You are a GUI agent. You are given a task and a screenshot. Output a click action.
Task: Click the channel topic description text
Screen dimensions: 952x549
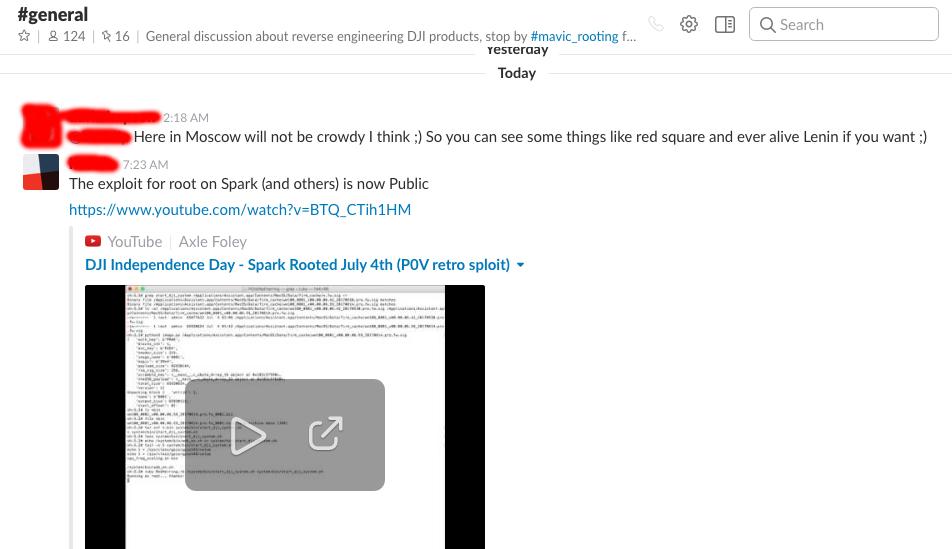click(391, 36)
